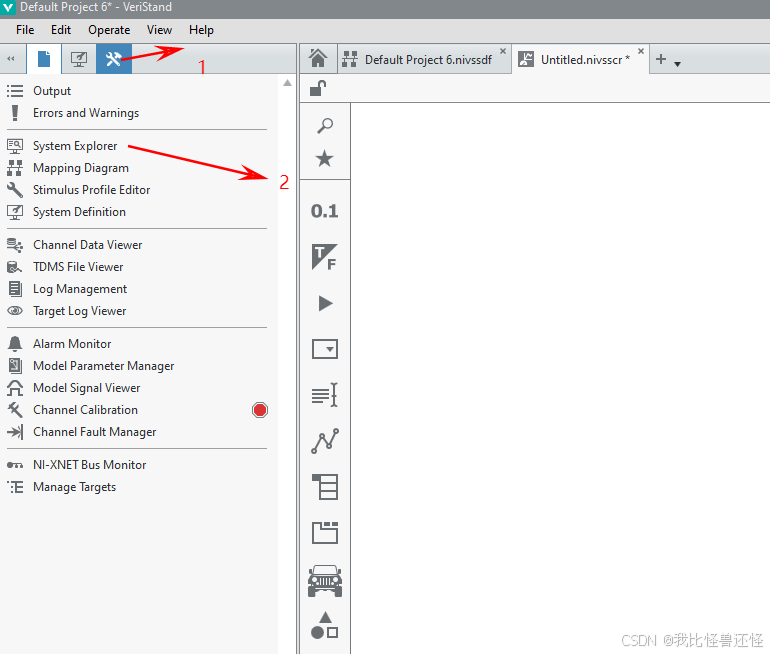The image size is (770, 654).
Task: Click the System Explorer icon
Action: click(15, 146)
